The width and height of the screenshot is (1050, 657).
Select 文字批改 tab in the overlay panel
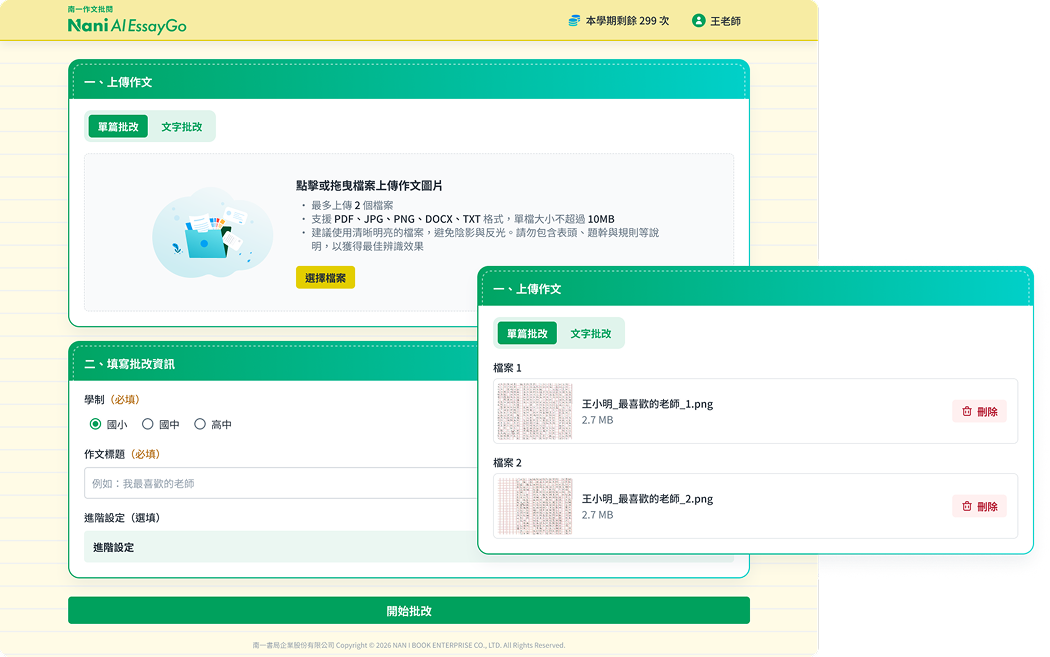point(591,334)
